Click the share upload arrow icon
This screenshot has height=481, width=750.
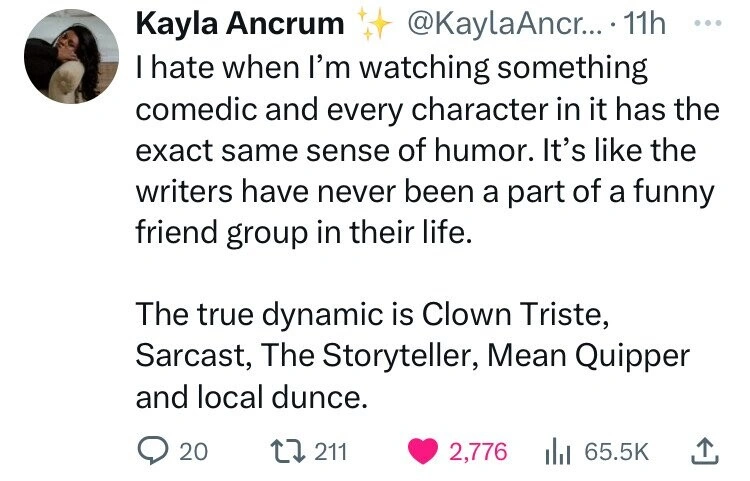click(703, 450)
